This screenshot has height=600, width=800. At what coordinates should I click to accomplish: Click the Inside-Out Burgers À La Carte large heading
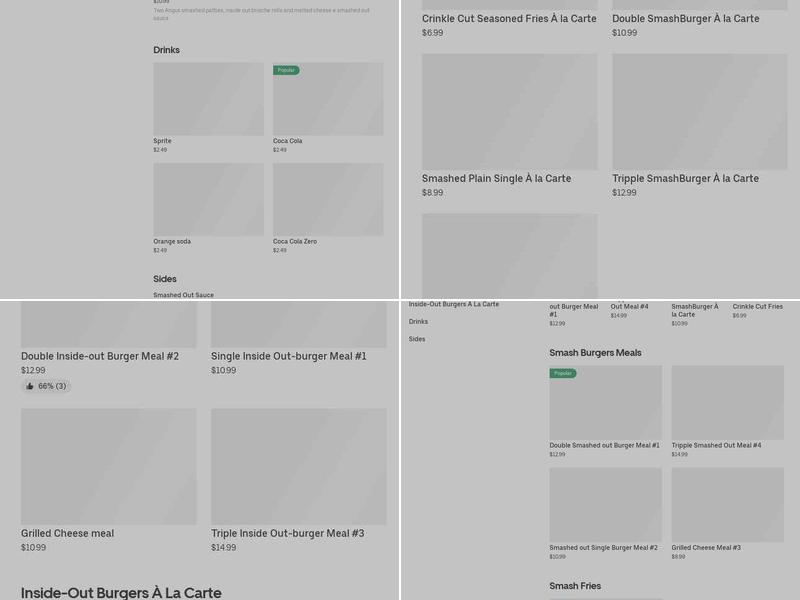[x=121, y=592]
